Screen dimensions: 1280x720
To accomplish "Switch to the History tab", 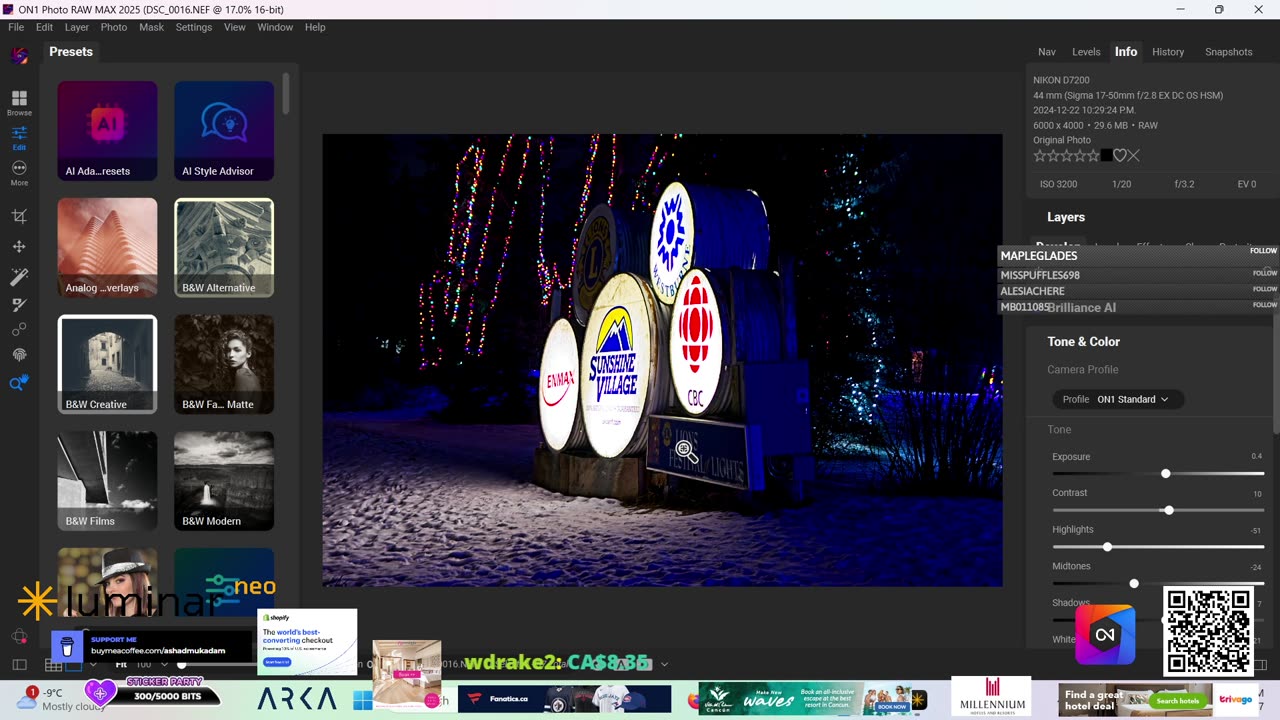I will point(1168,52).
